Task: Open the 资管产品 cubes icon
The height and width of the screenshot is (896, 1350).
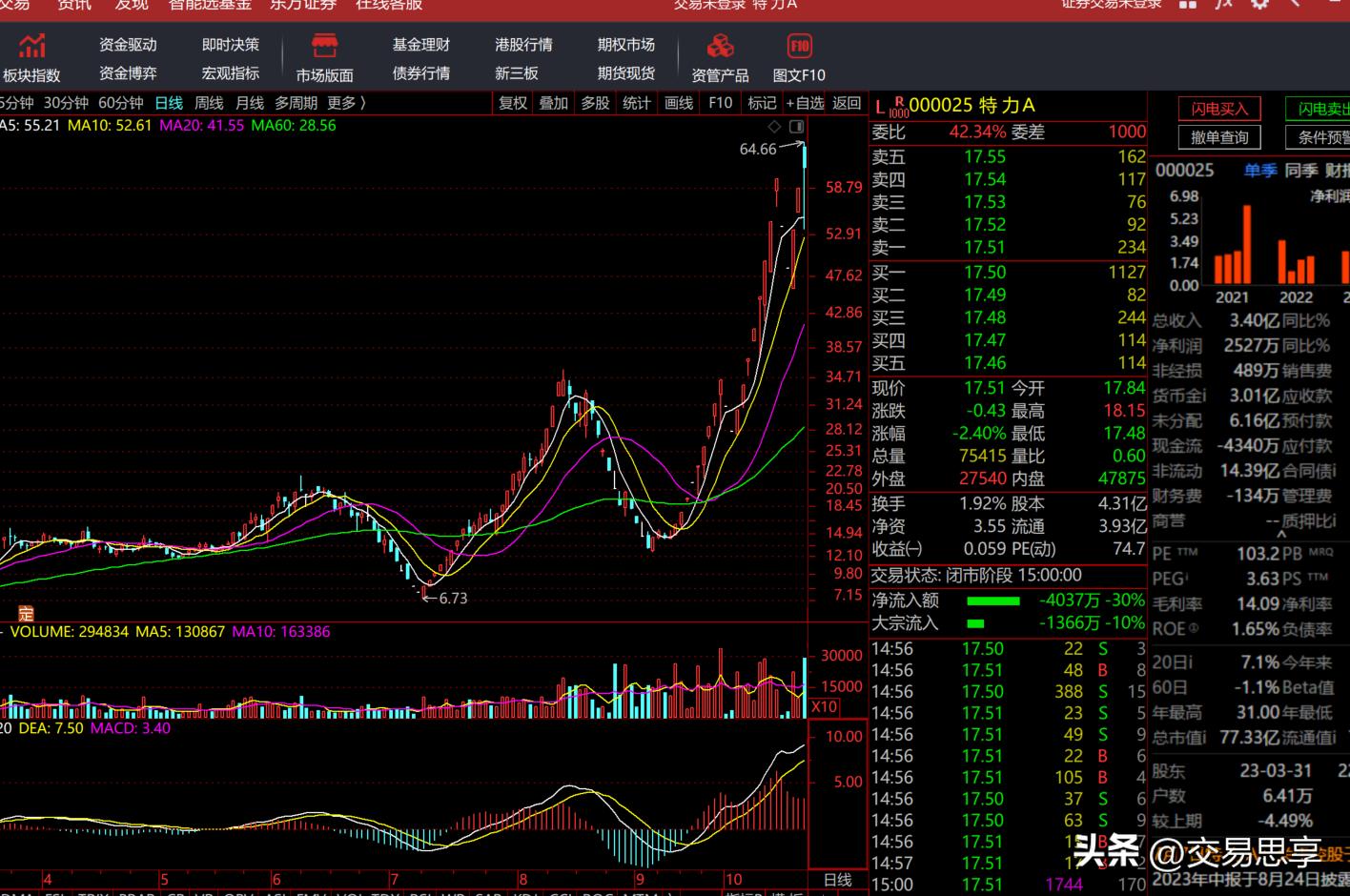Action: 720,46
